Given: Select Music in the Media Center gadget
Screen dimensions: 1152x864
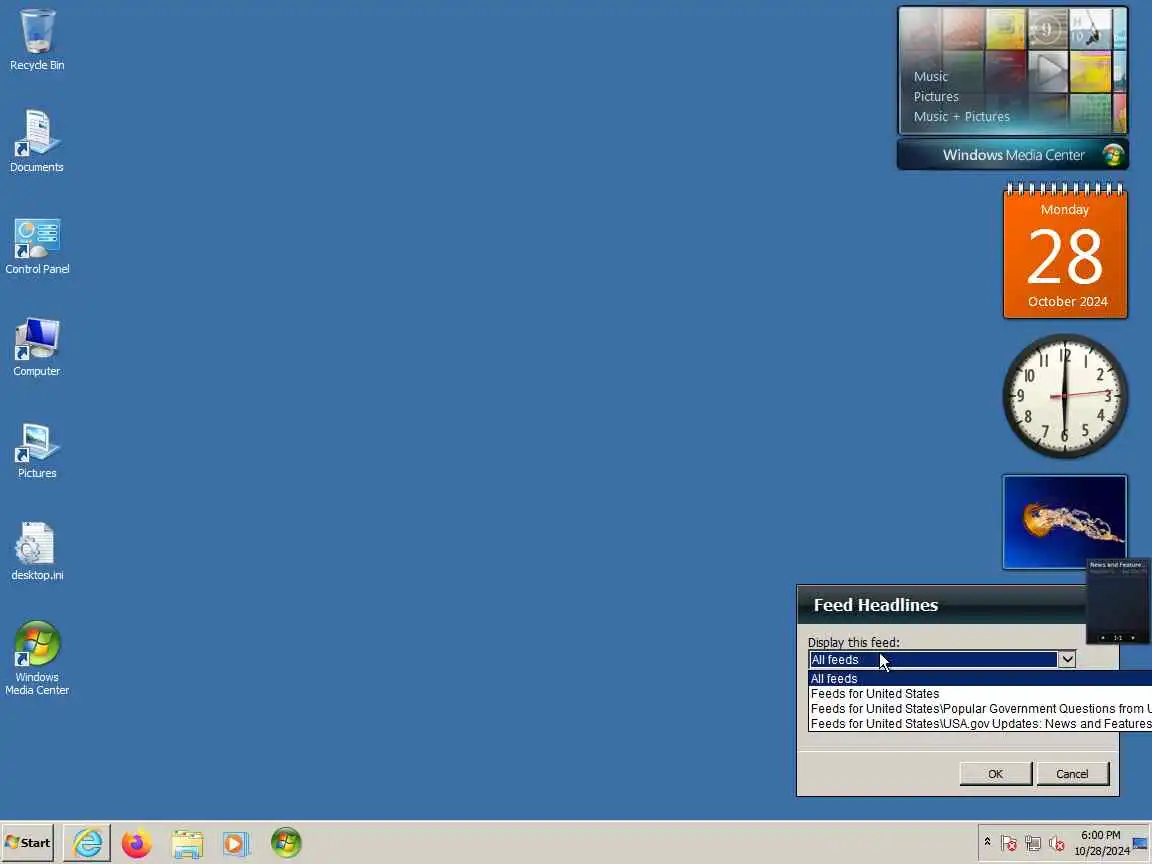Looking at the screenshot, I should [x=931, y=76].
